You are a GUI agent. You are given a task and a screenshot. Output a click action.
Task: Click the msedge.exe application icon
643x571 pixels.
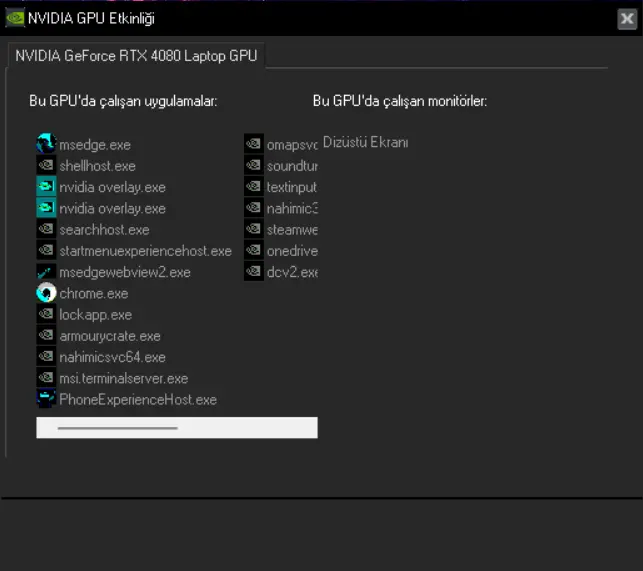pyautogui.click(x=46, y=144)
